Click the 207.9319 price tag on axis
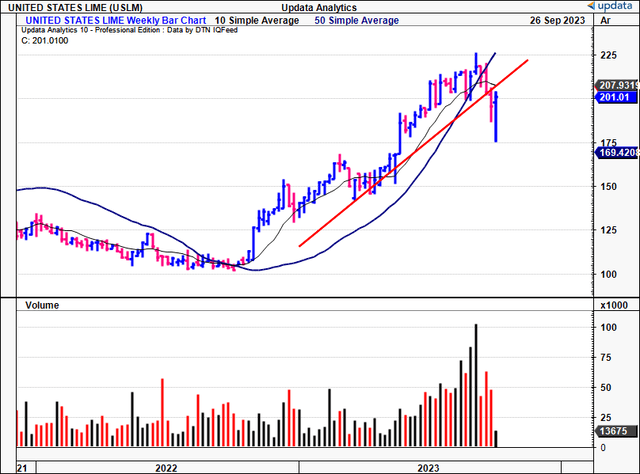This screenshot has height=474, width=640. pyautogui.click(x=617, y=85)
